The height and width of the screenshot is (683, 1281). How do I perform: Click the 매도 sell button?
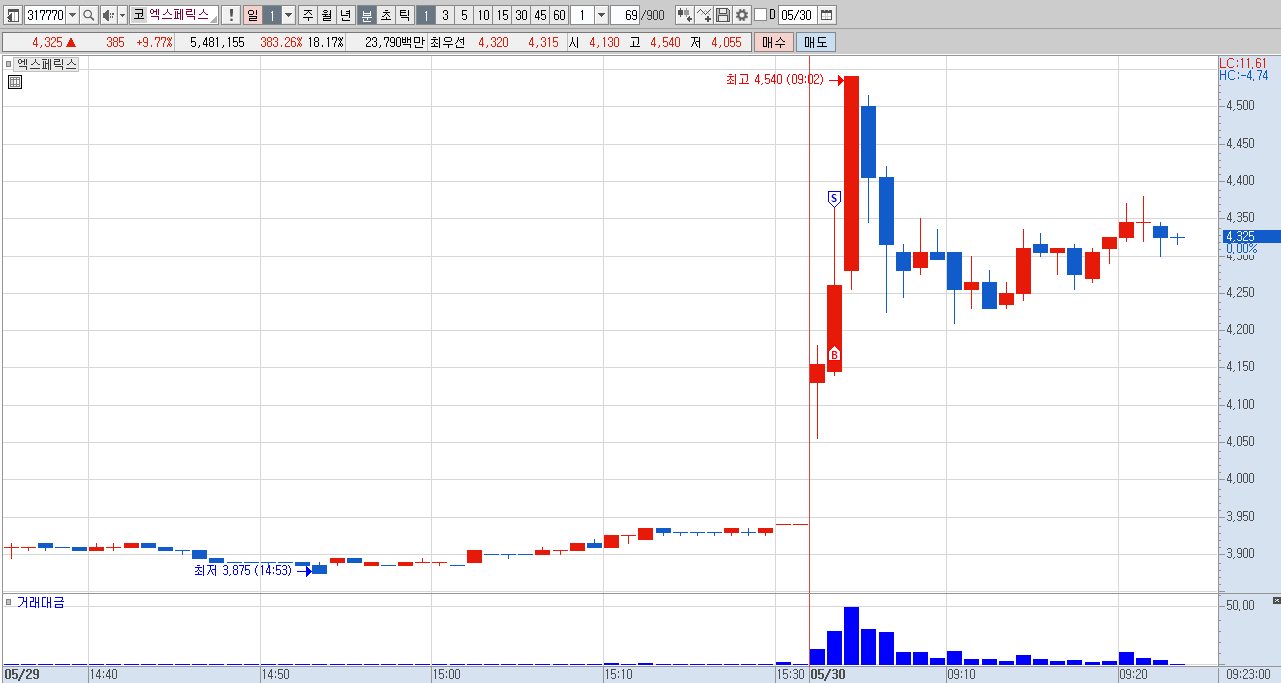click(x=816, y=42)
